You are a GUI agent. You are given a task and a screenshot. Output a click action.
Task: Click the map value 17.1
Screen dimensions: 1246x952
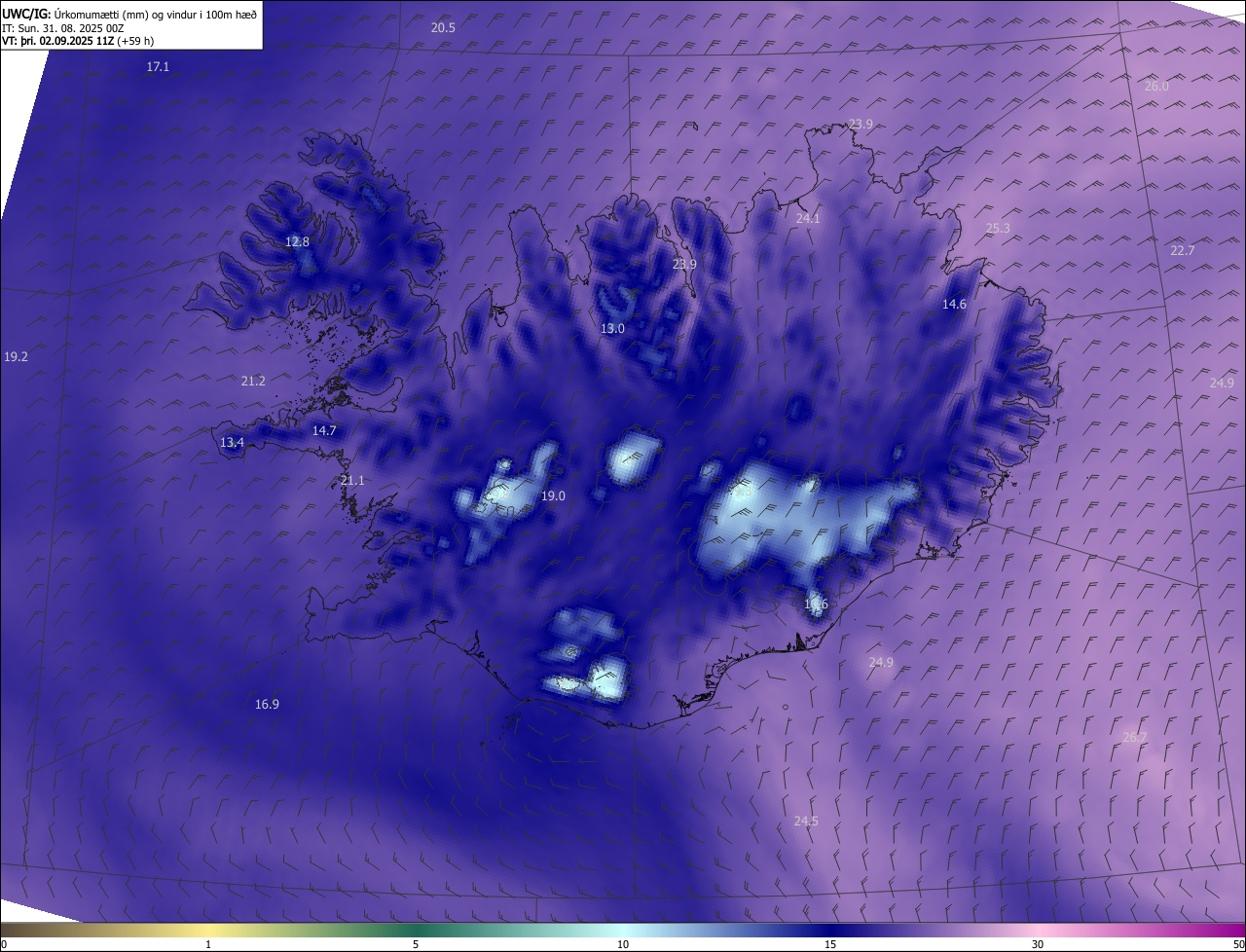pos(158,67)
